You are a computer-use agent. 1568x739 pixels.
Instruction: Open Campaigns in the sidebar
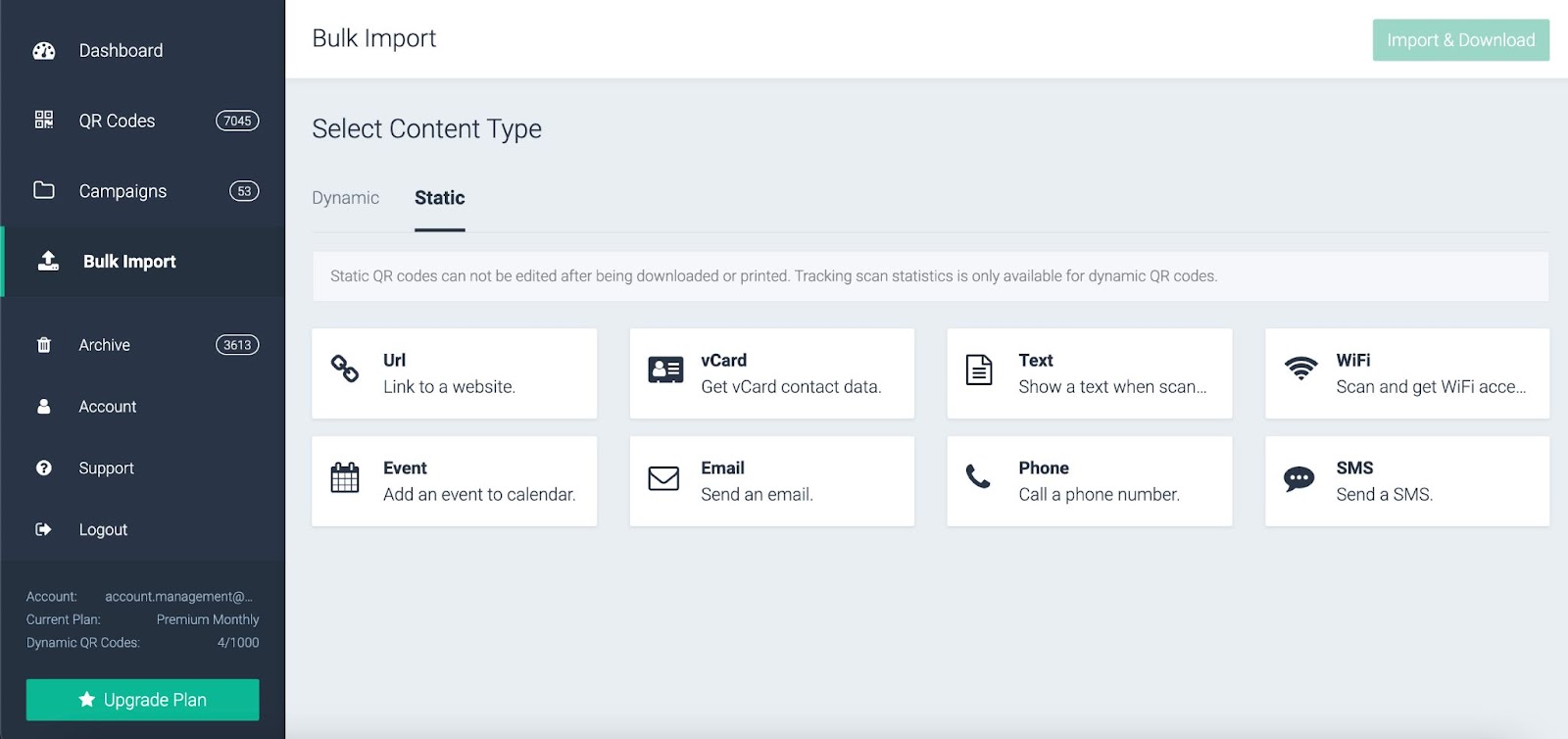point(143,191)
